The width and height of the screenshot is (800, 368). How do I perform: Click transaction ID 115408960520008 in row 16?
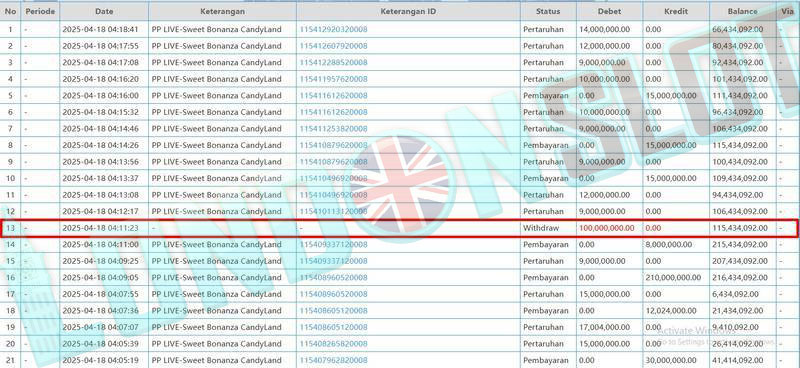click(333, 278)
